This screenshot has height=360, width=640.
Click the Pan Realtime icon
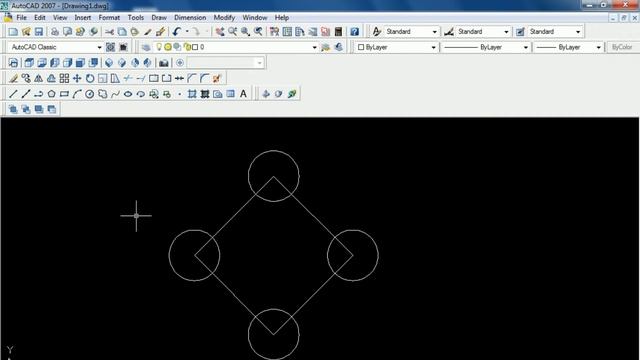click(220, 32)
